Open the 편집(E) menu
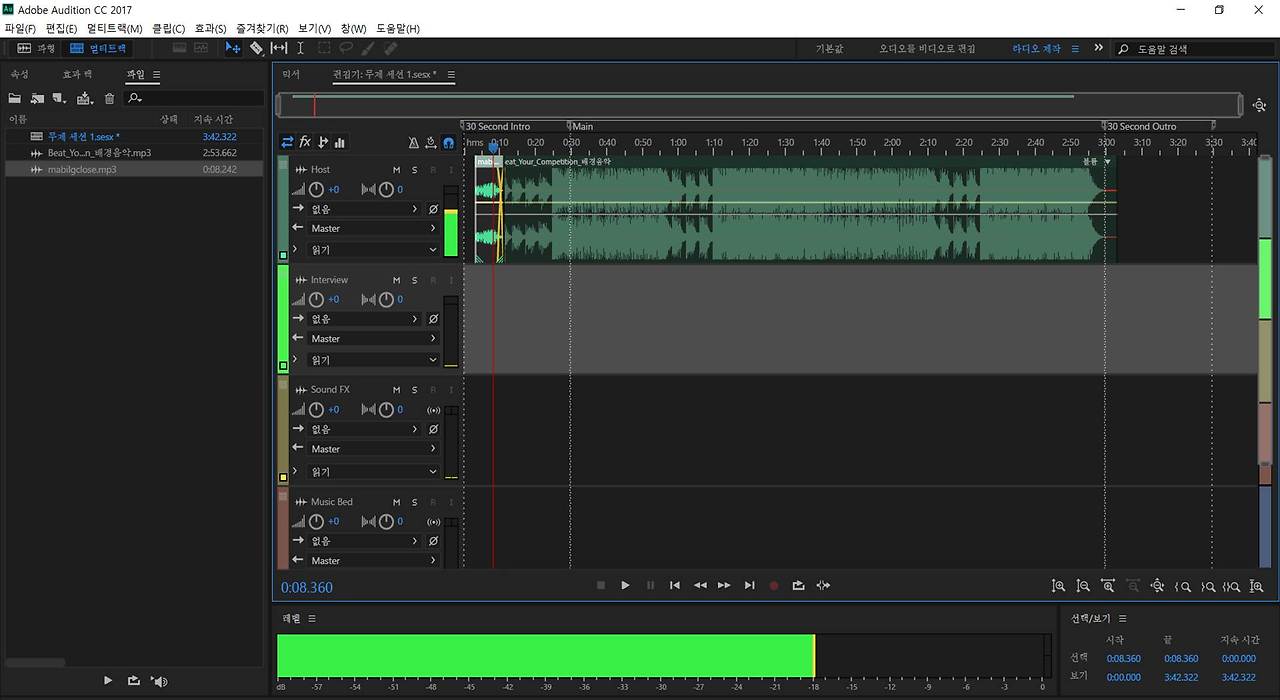1280x700 pixels. (x=62, y=29)
